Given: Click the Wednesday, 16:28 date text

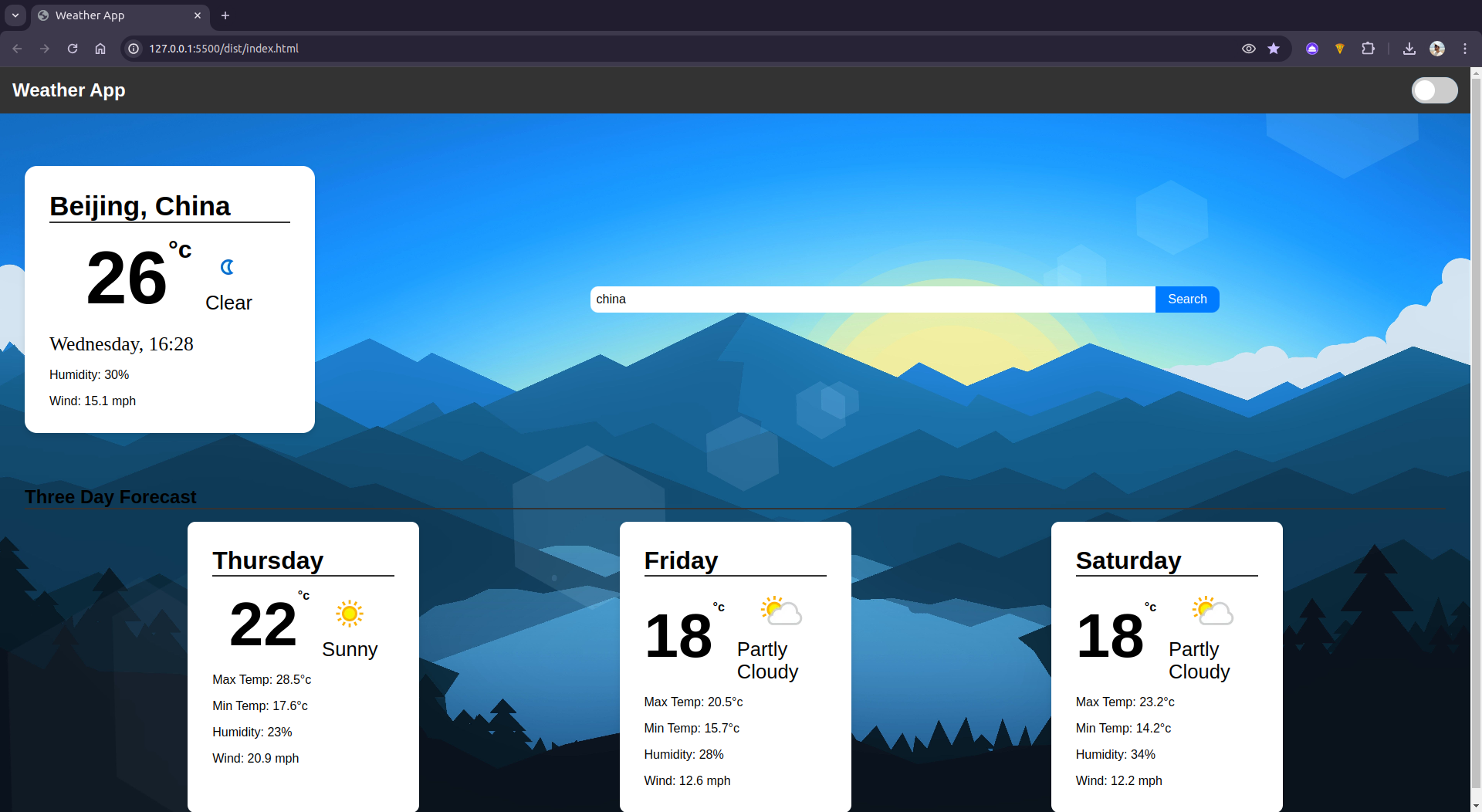Looking at the screenshot, I should click(x=121, y=344).
